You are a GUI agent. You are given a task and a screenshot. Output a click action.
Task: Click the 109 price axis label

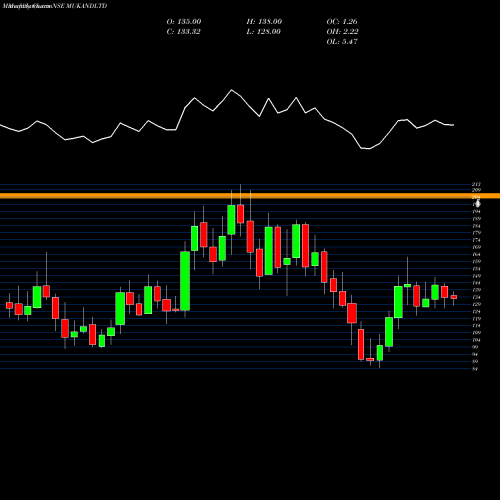(x=476, y=333)
